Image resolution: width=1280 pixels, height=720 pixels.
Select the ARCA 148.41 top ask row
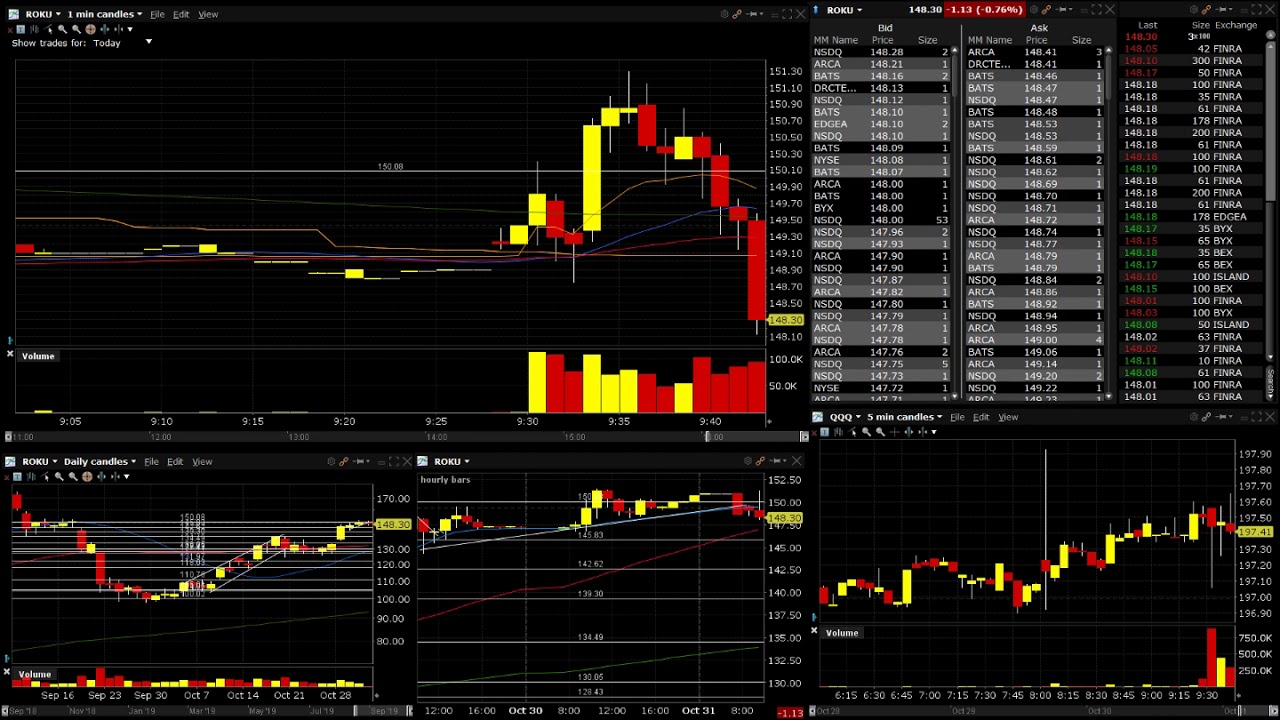click(x=1036, y=52)
